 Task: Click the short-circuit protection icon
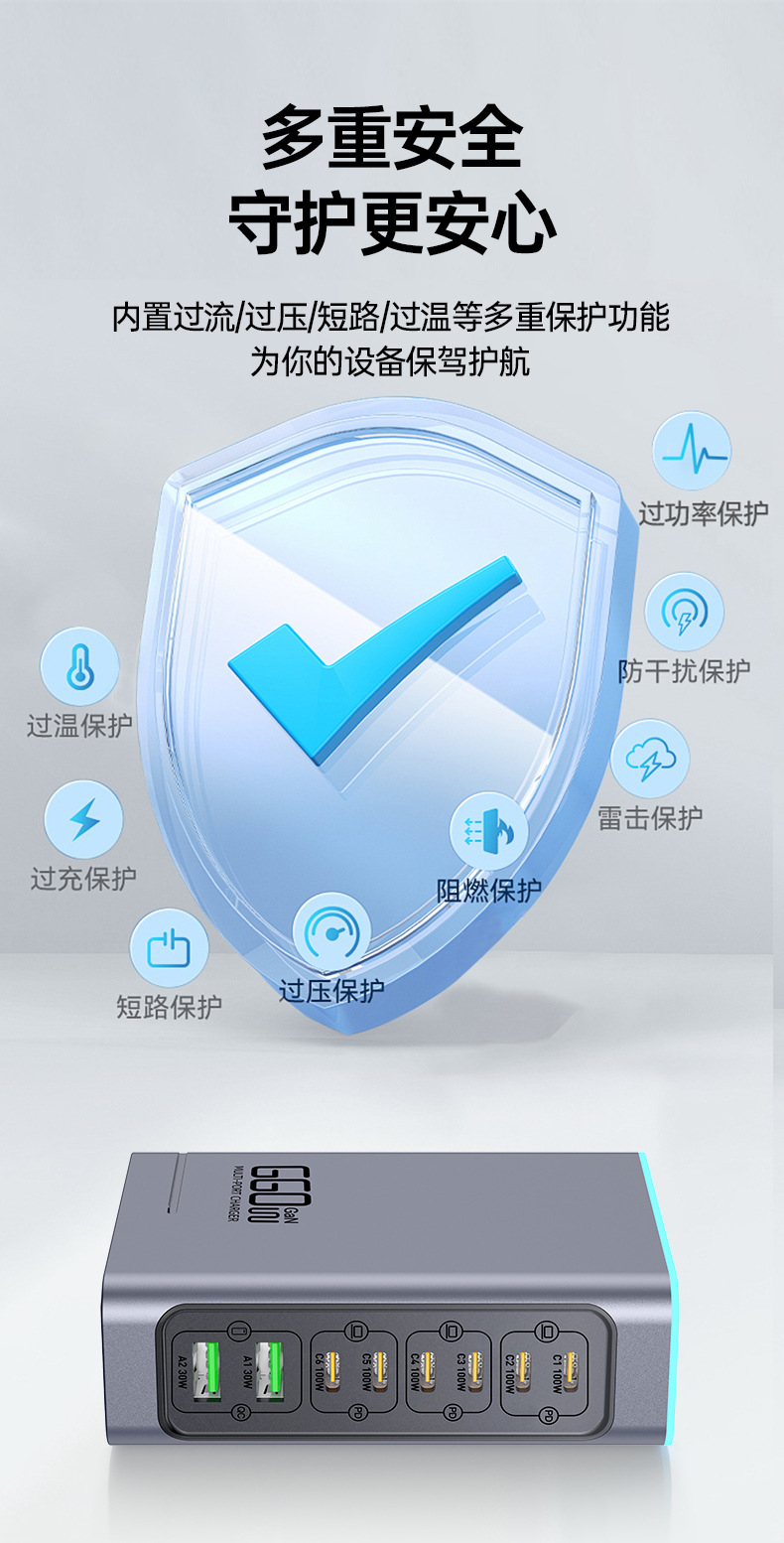pyautogui.click(x=170, y=948)
